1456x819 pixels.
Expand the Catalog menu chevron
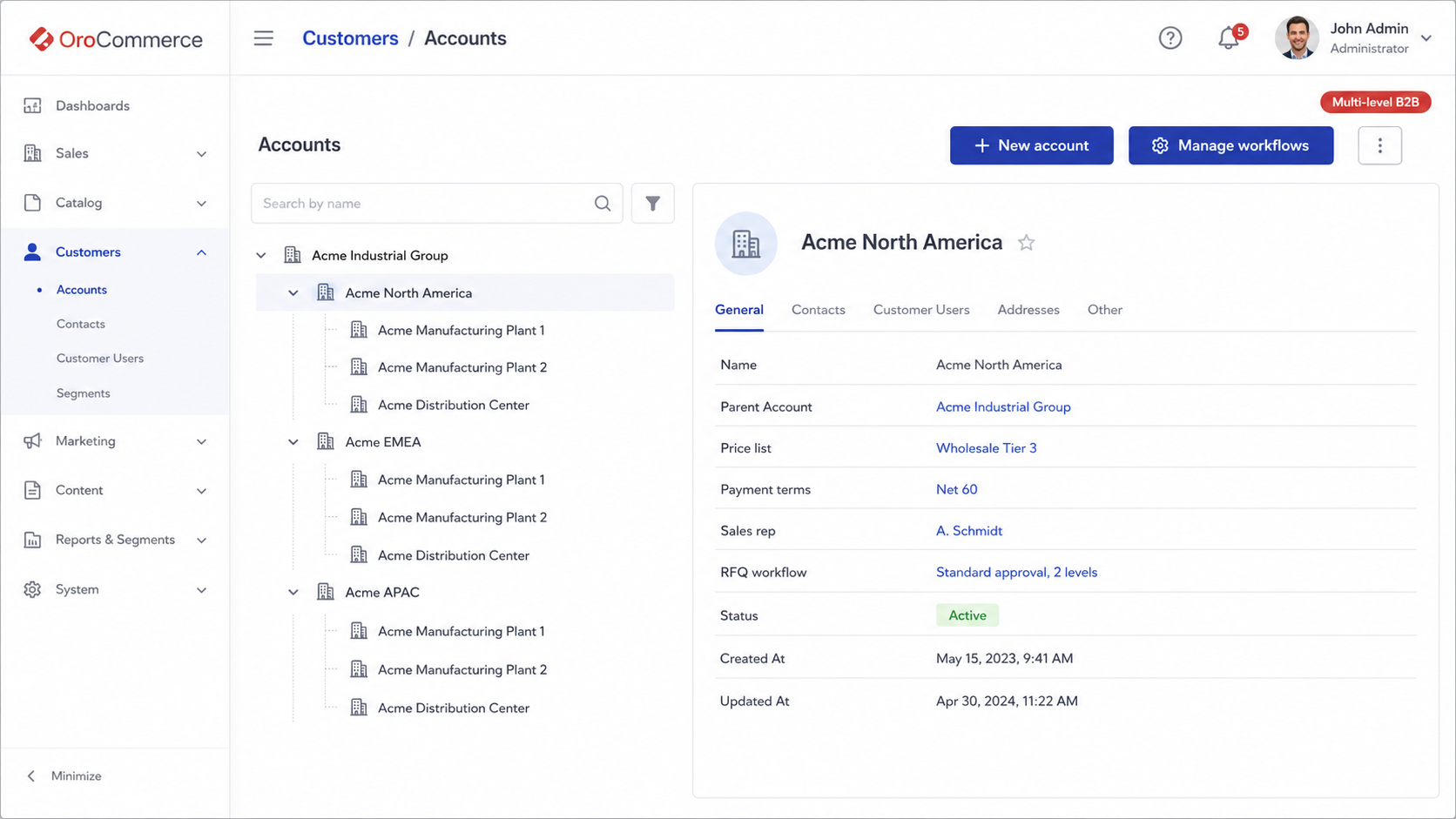point(201,204)
